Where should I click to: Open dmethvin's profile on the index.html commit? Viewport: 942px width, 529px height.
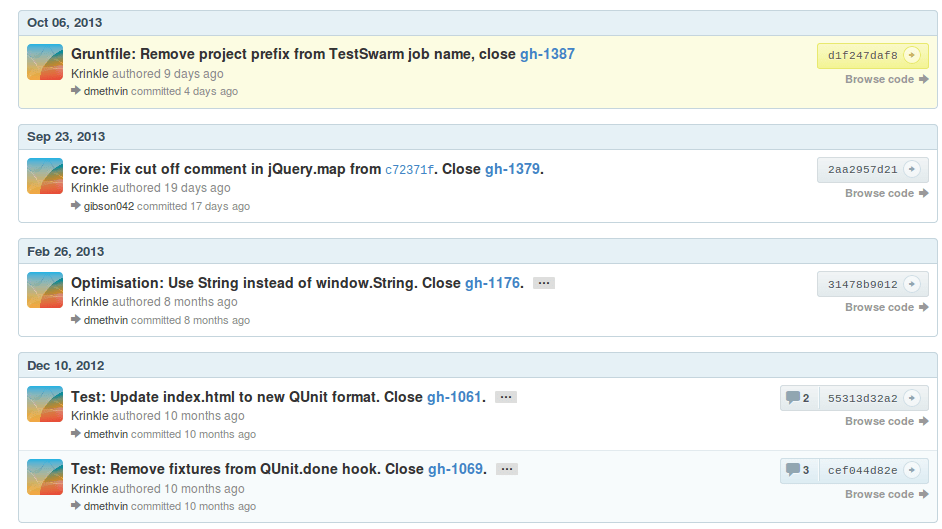(x=106, y=435)
